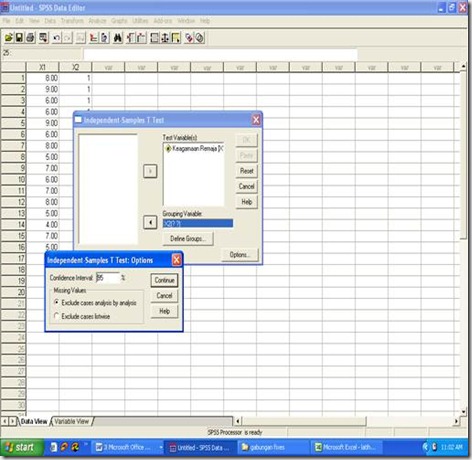This screenshot has height=460, width=472.
Task: Click the Confidence Interval input field
Action: pyautogui.click(x=108, y=278)
